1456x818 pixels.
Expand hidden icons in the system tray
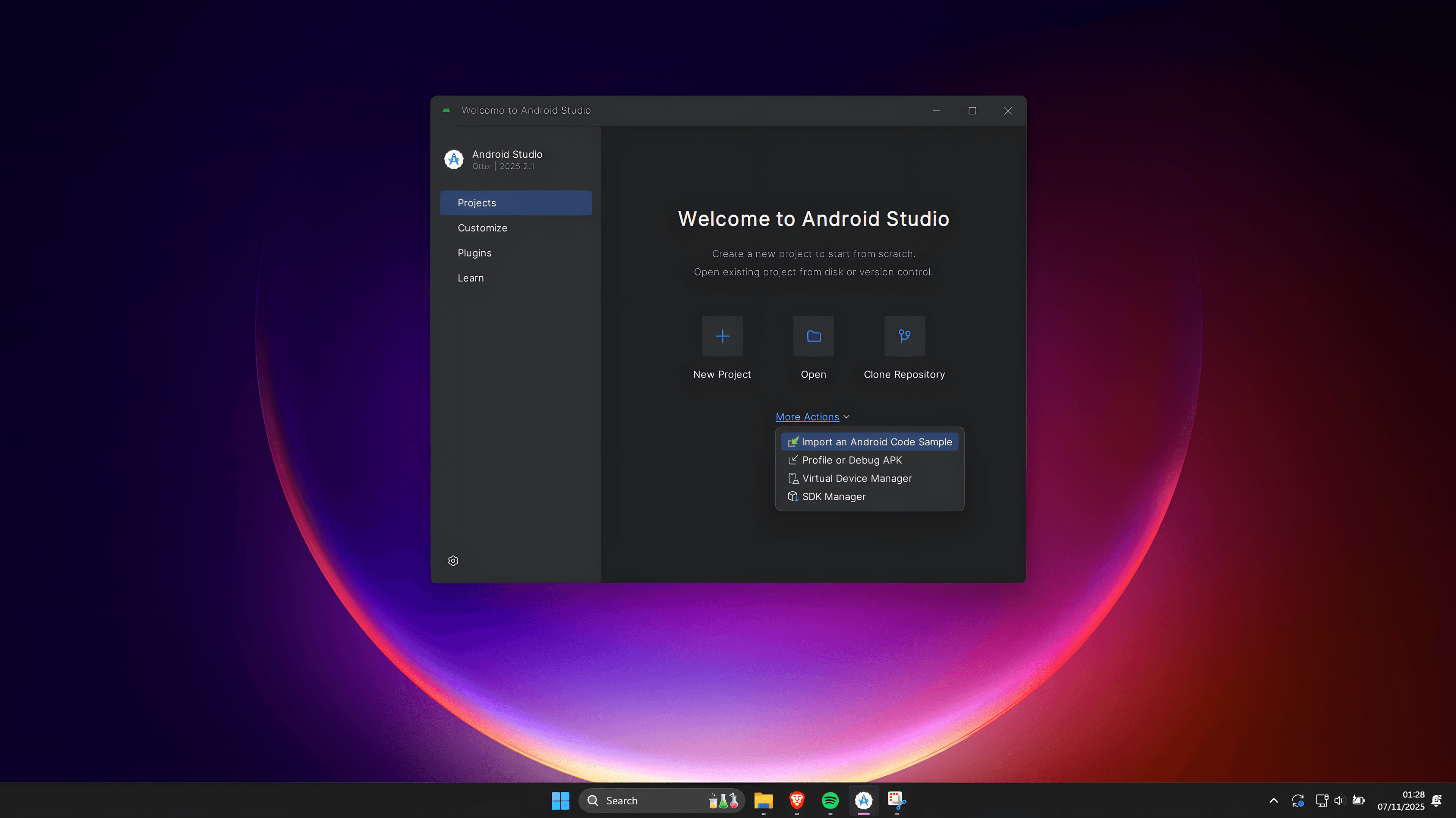click(x=1274, y=801)
